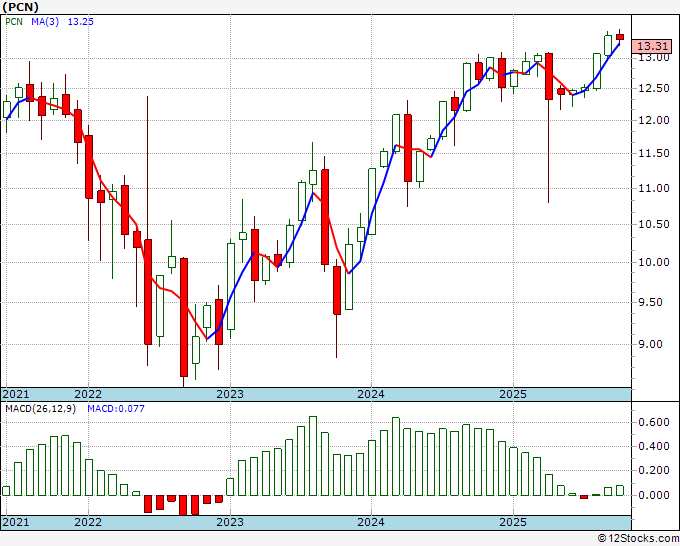The width and height of the screenshot is (680, 546).
Task: Click the latest small red candlestick near 13.31
Action: 620,37
